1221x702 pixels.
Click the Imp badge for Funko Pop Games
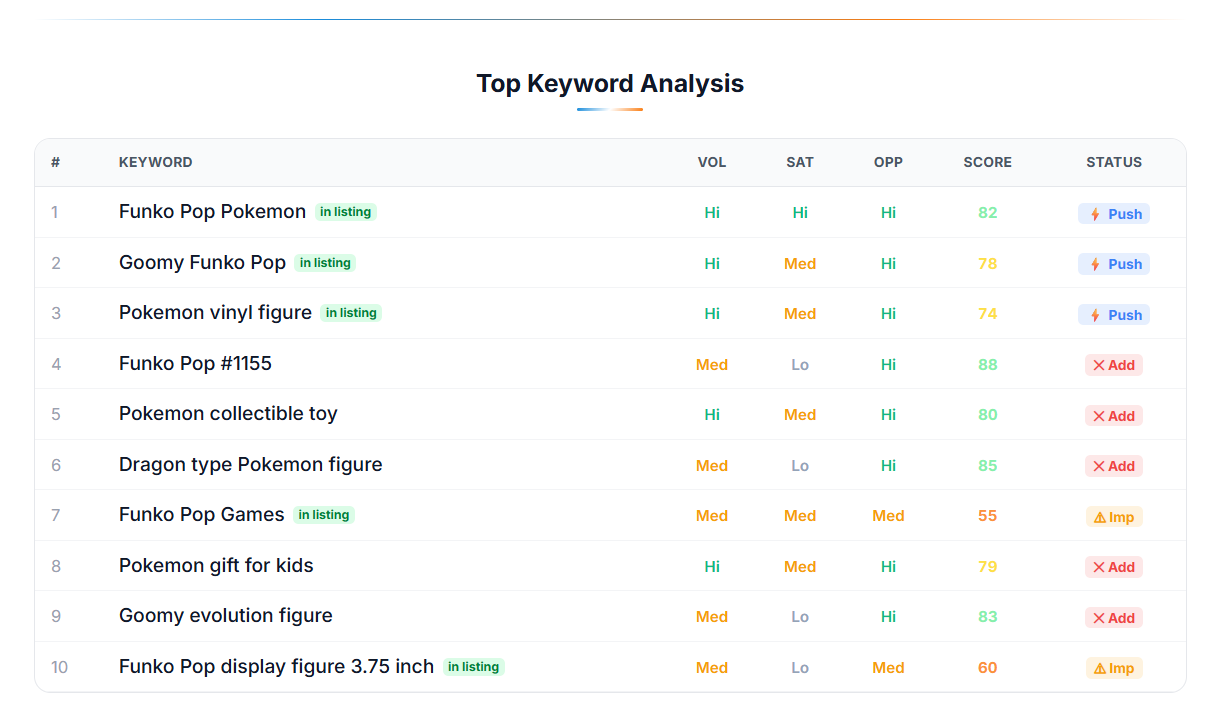point(1113,516)
